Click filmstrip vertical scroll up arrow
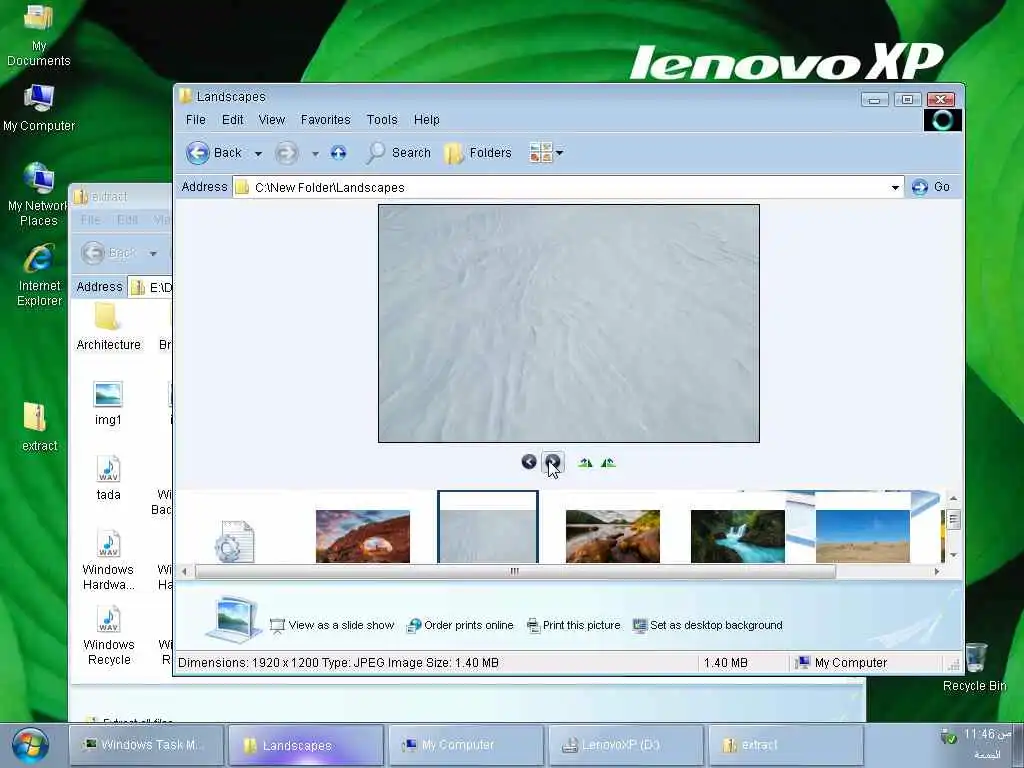1024x768 pixels. (x=953, y=499)
